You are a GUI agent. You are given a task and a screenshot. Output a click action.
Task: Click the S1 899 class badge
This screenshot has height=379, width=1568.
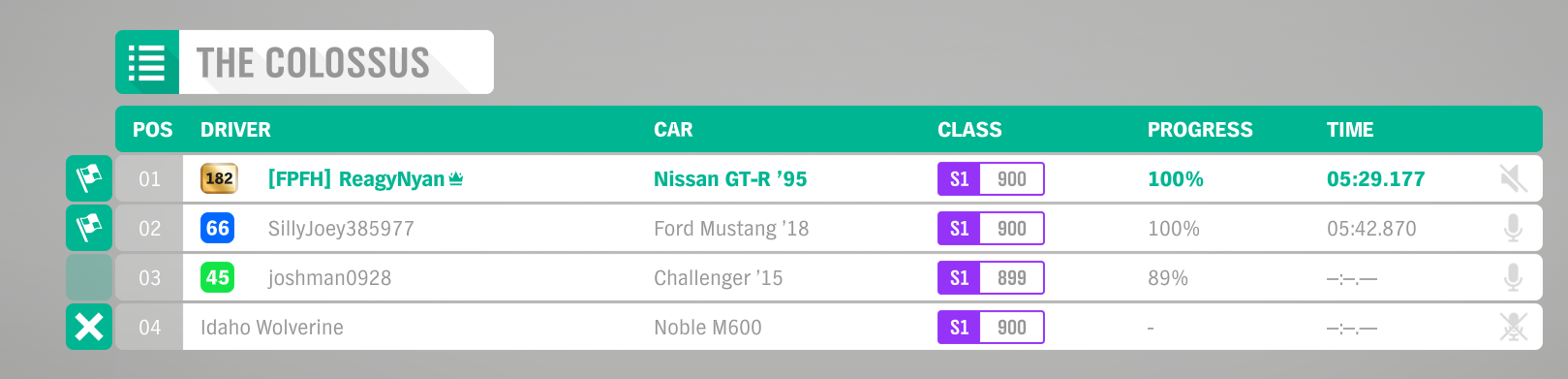991,277
